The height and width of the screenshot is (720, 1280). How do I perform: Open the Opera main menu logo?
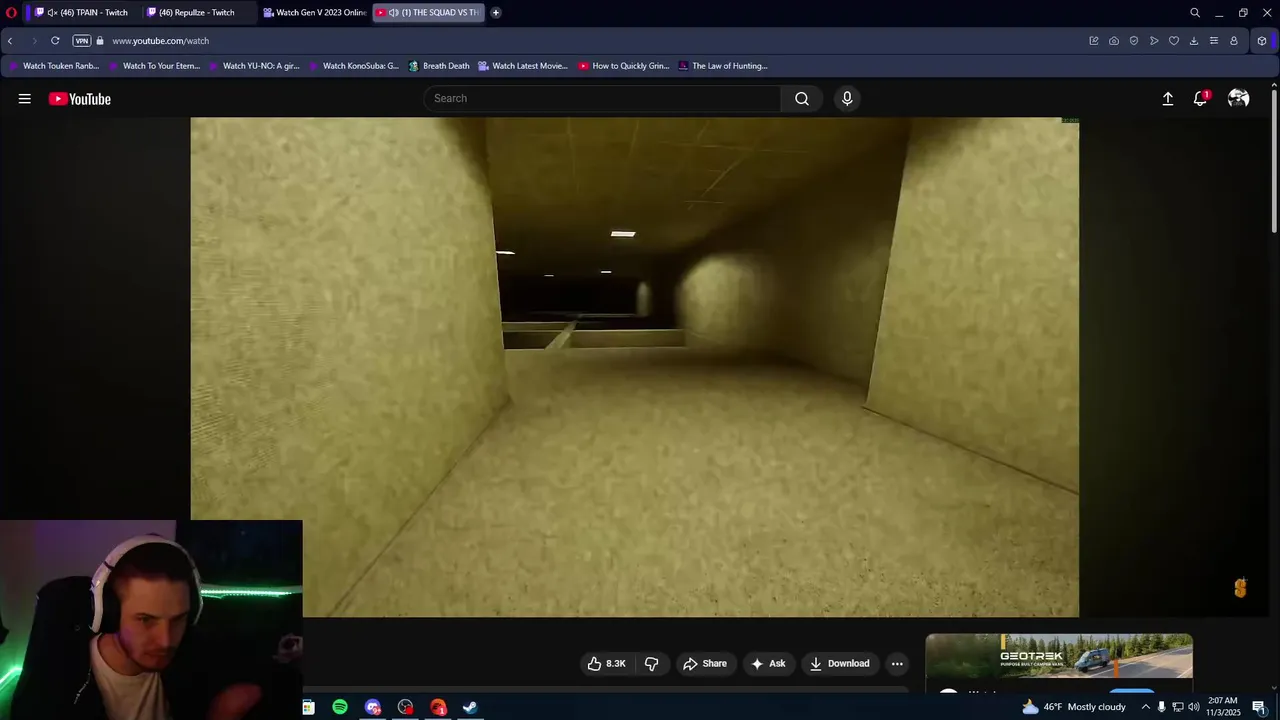[x=11, y=13]
